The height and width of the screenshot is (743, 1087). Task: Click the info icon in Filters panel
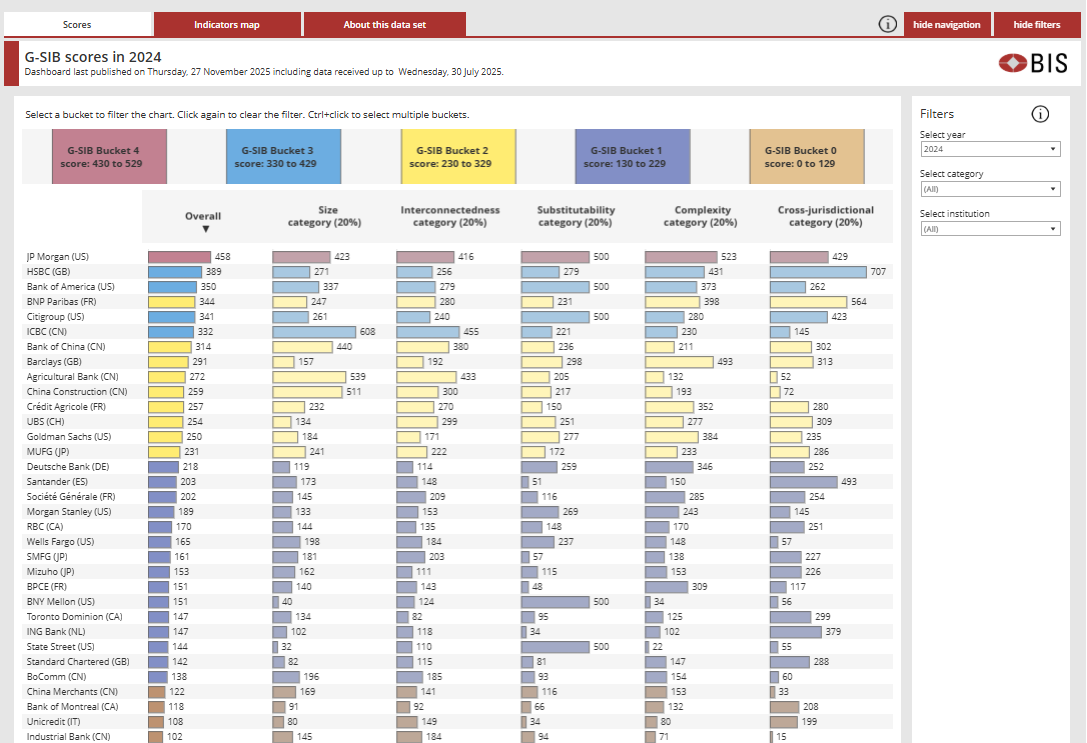pyautogui.click(x=1040, y=114)
